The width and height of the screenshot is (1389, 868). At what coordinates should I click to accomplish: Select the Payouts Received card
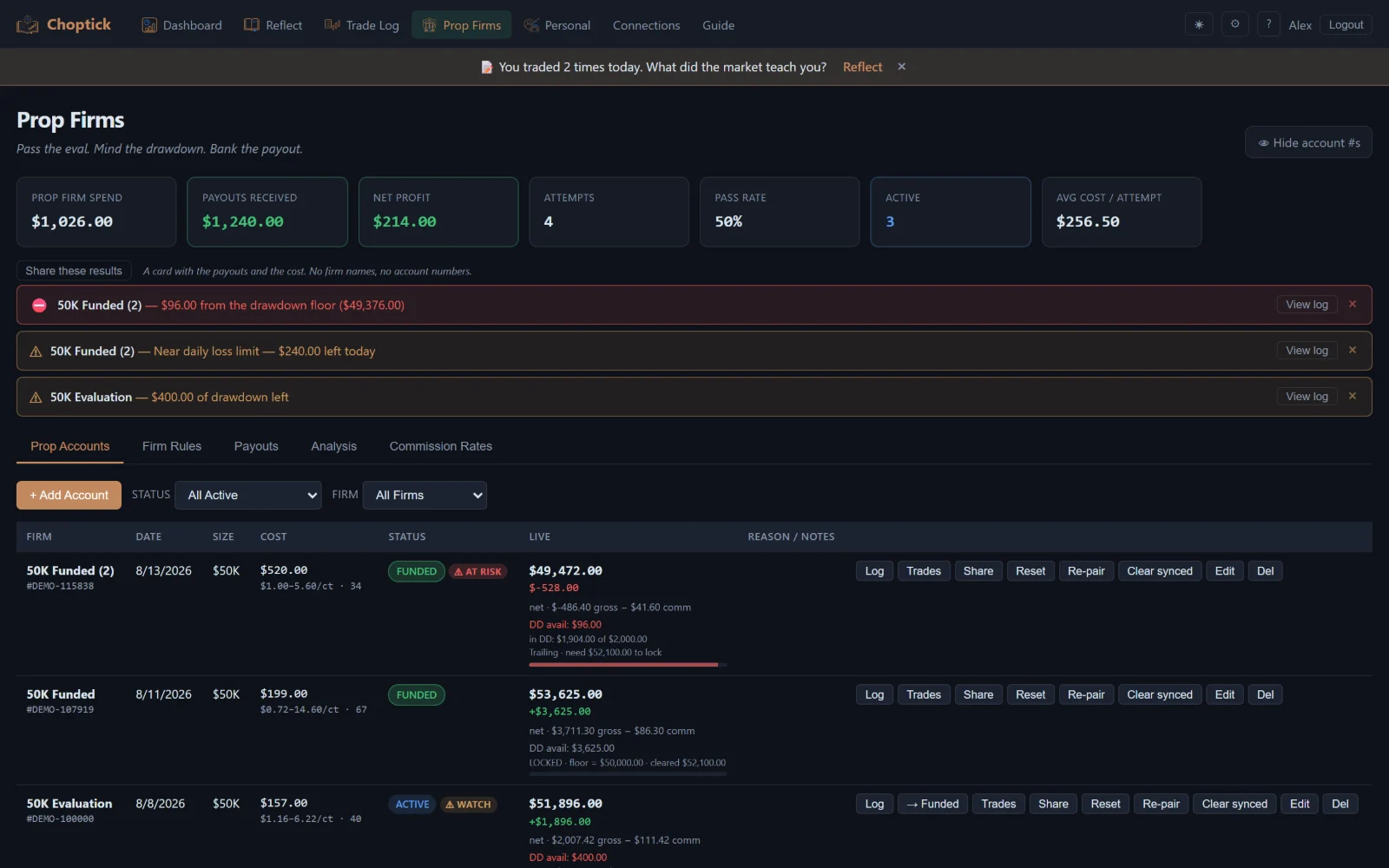click(x=267, y=212)
